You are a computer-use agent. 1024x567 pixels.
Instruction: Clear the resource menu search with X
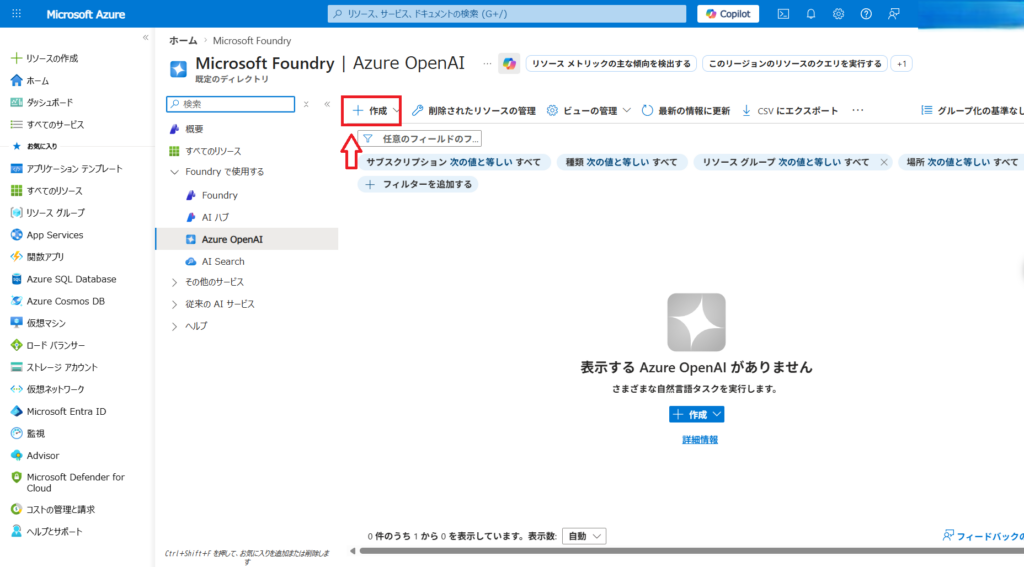pos(306,104)
